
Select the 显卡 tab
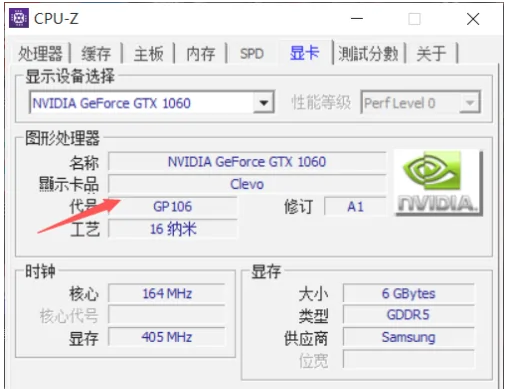[305, 53]
